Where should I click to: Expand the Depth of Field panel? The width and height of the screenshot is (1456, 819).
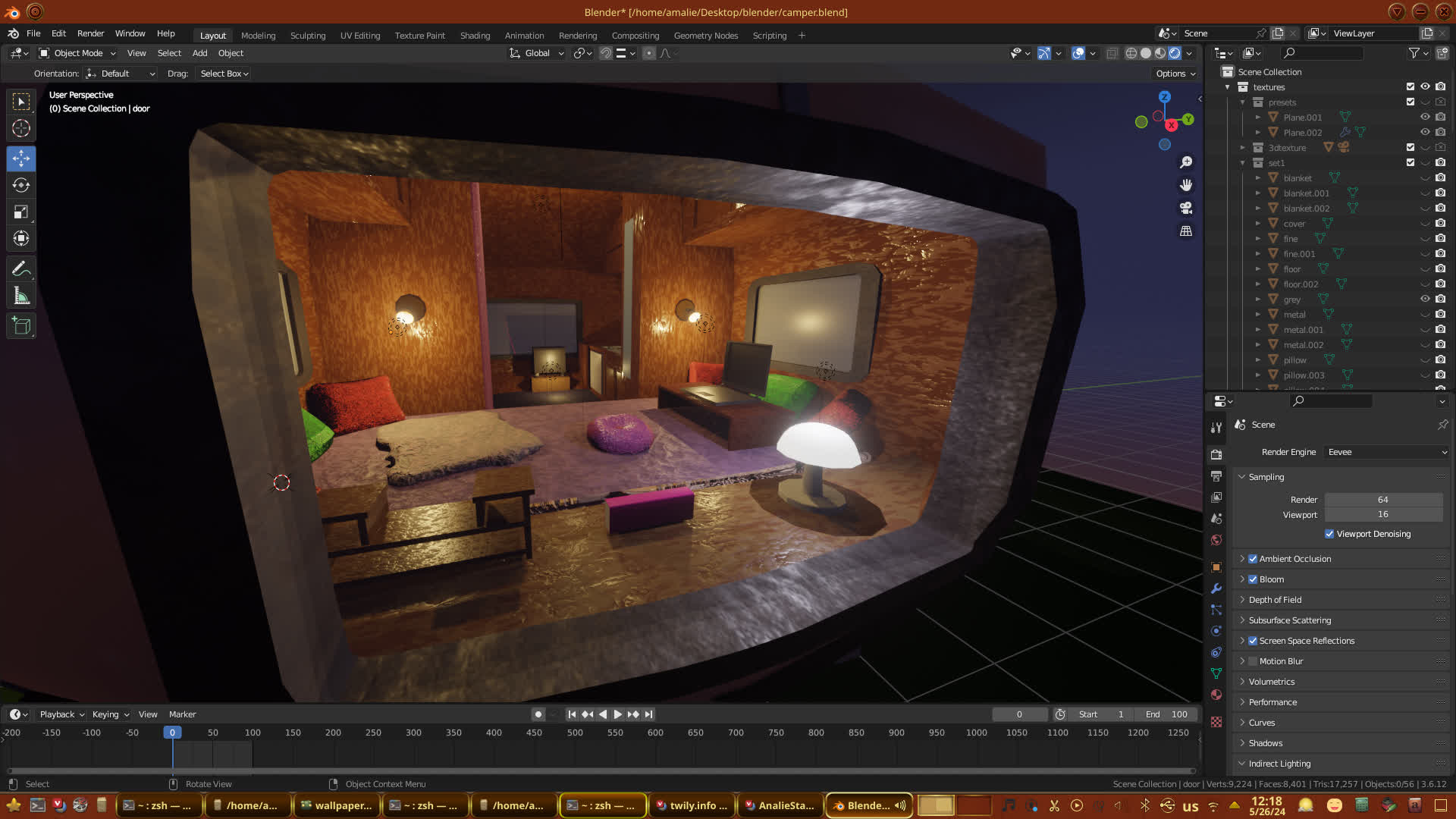[1275, 600]
